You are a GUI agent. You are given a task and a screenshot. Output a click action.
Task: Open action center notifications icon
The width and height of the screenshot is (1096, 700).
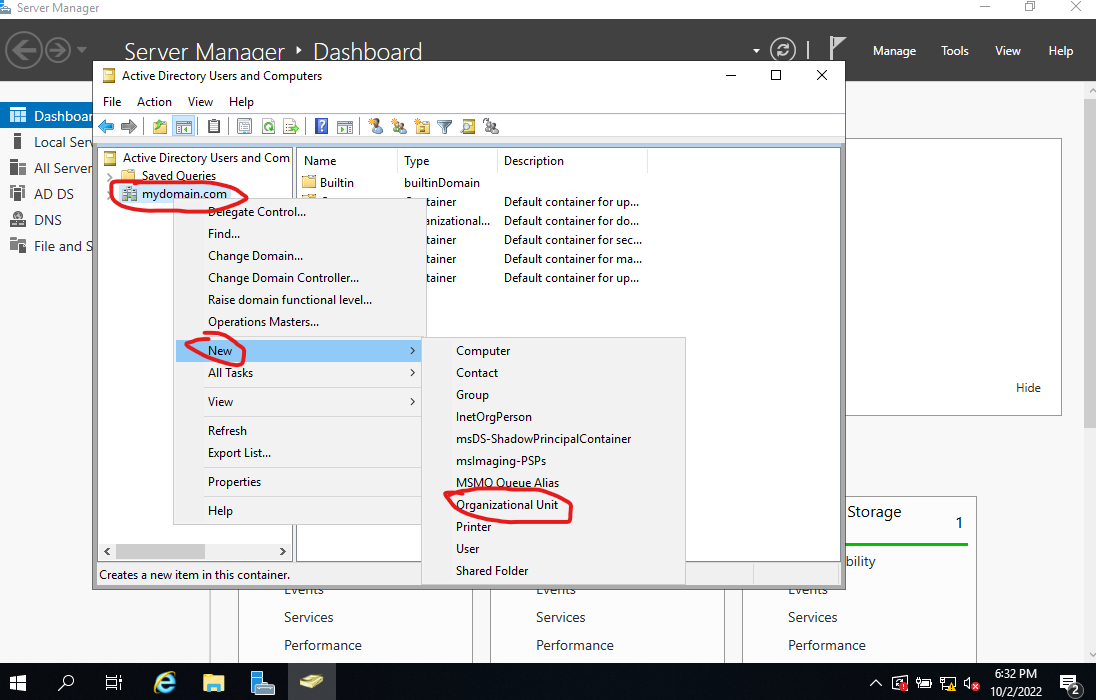click(1069, 684)
